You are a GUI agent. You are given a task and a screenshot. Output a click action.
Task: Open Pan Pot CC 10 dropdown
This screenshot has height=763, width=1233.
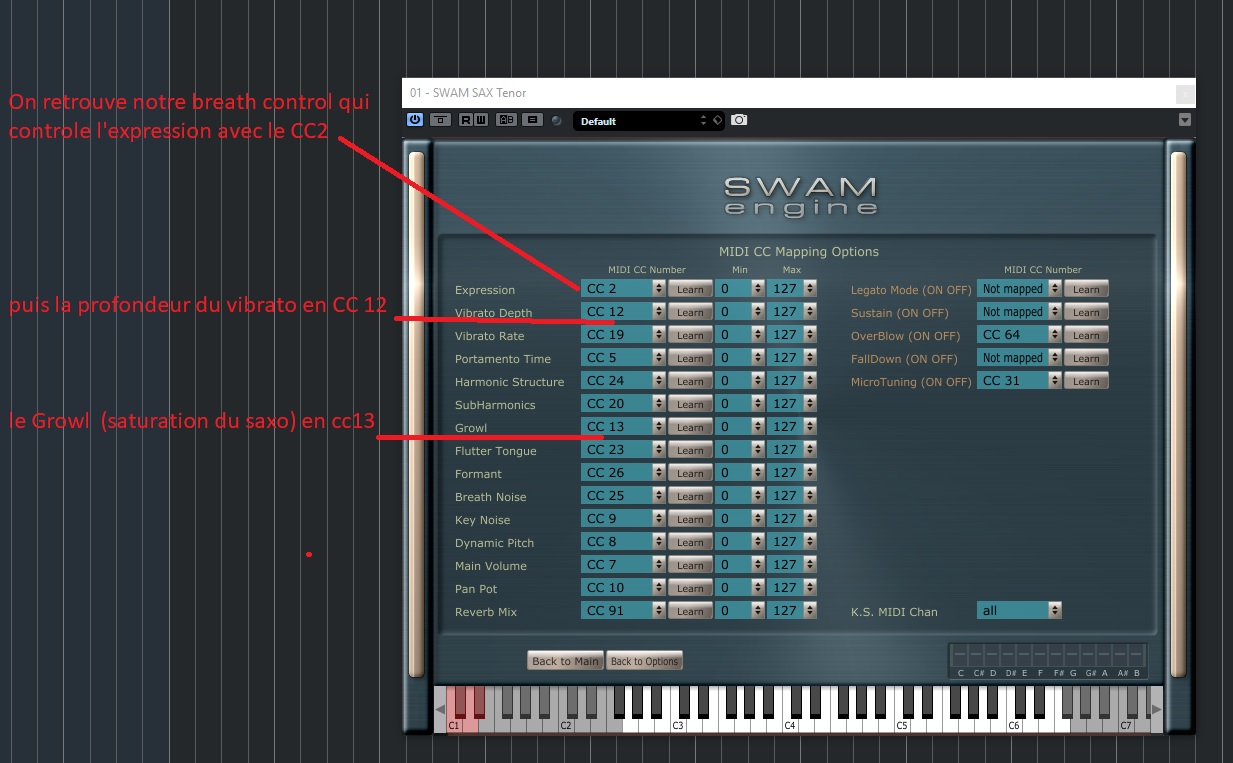coord(623,588)
